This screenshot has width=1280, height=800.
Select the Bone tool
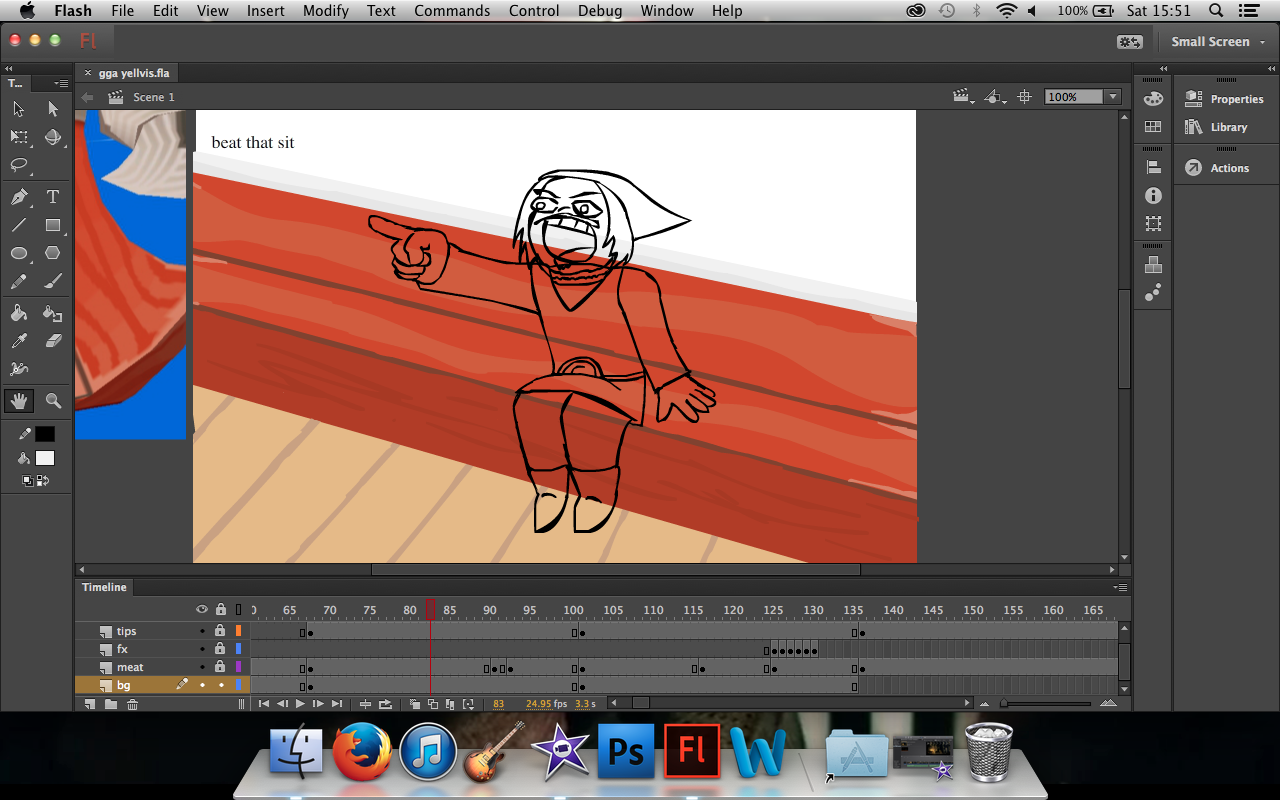[x=19, y=369]
